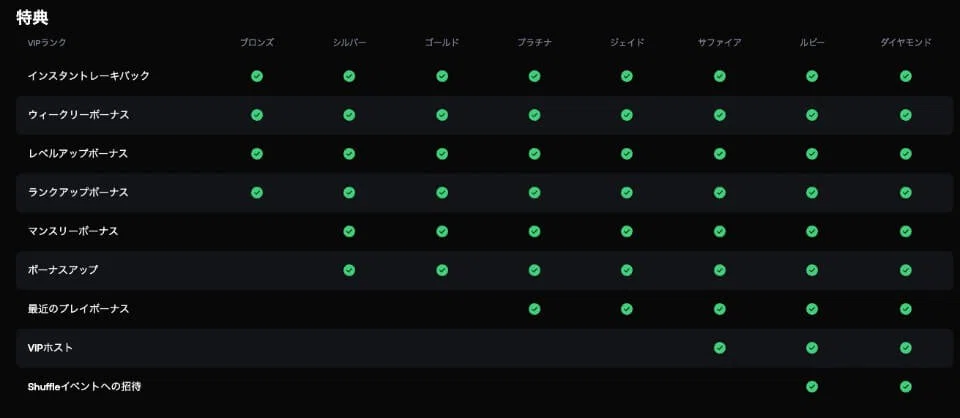
Task: Click the Silver checkmark for ウィークリーボーナス
Action: point(349,115)
